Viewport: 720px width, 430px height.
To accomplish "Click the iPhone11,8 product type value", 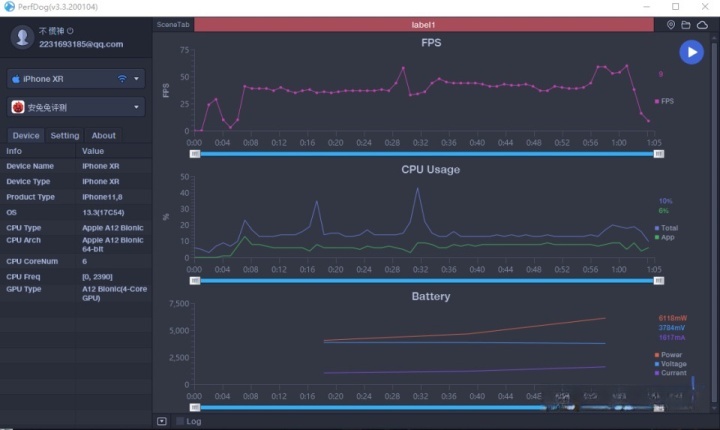I will click(x=102, y=197).
